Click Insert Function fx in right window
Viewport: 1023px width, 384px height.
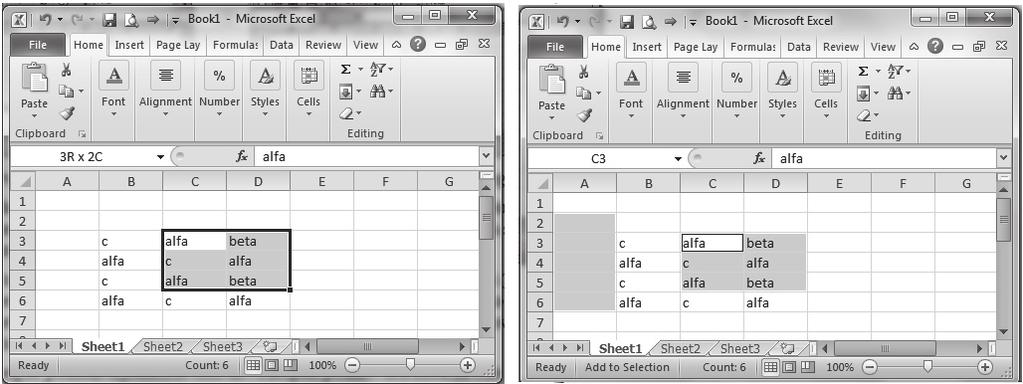click(x=759, y=158)
